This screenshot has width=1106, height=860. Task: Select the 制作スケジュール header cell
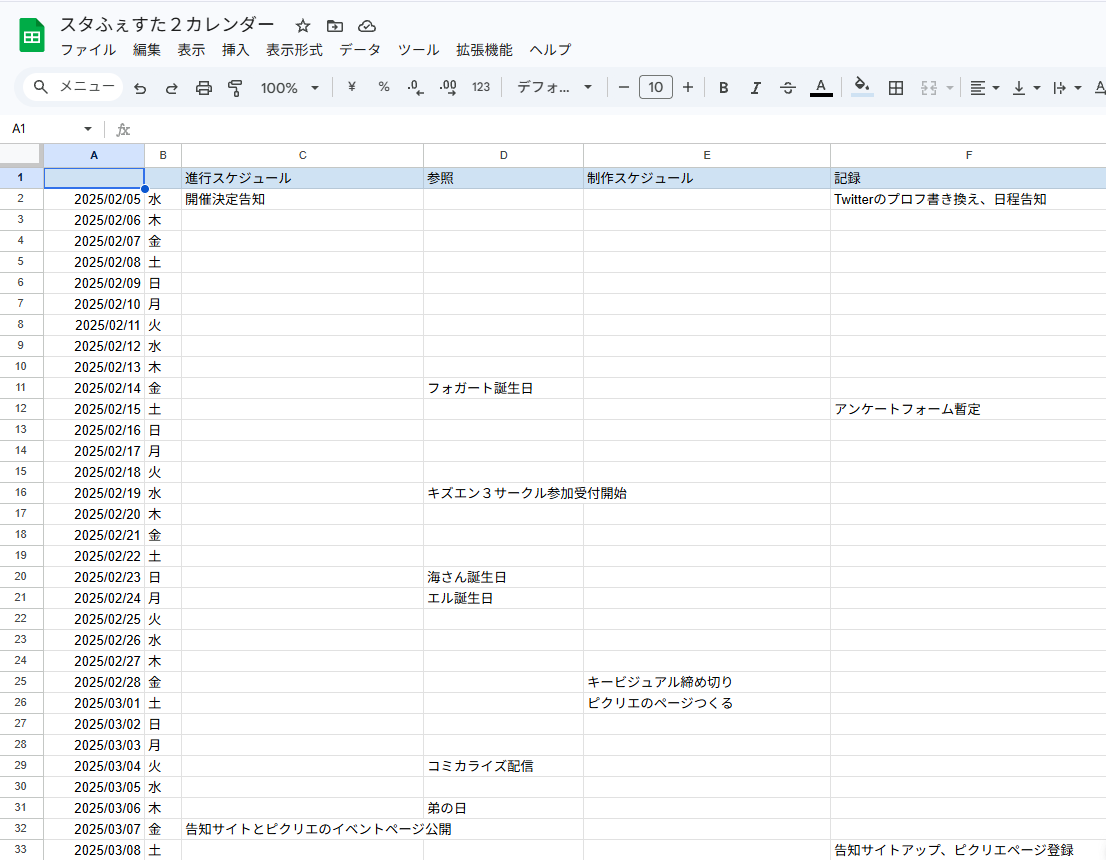pyautogui.click(x=707, y=178)
